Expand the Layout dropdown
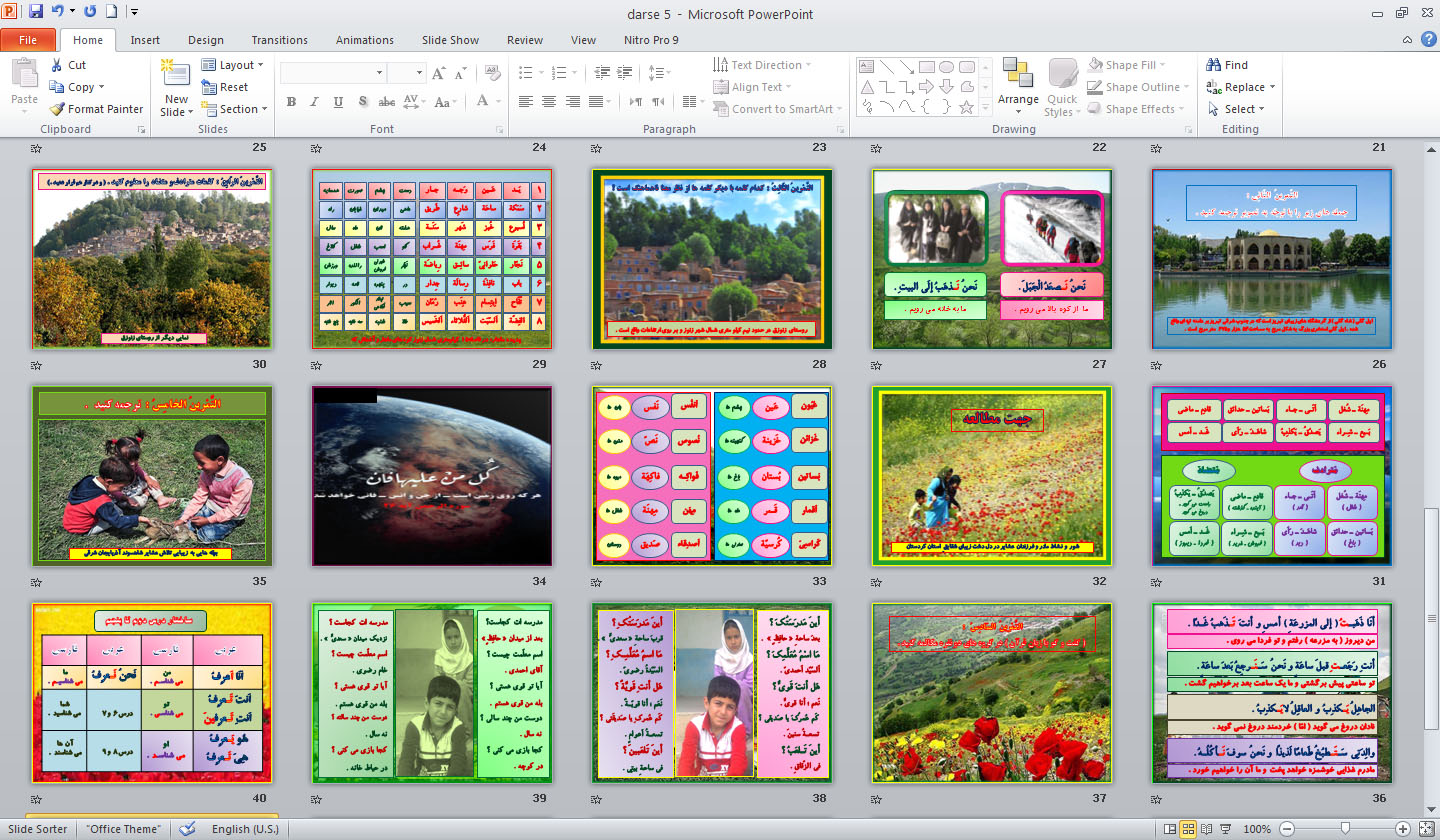1440x840 pixels. pos(233,65)
